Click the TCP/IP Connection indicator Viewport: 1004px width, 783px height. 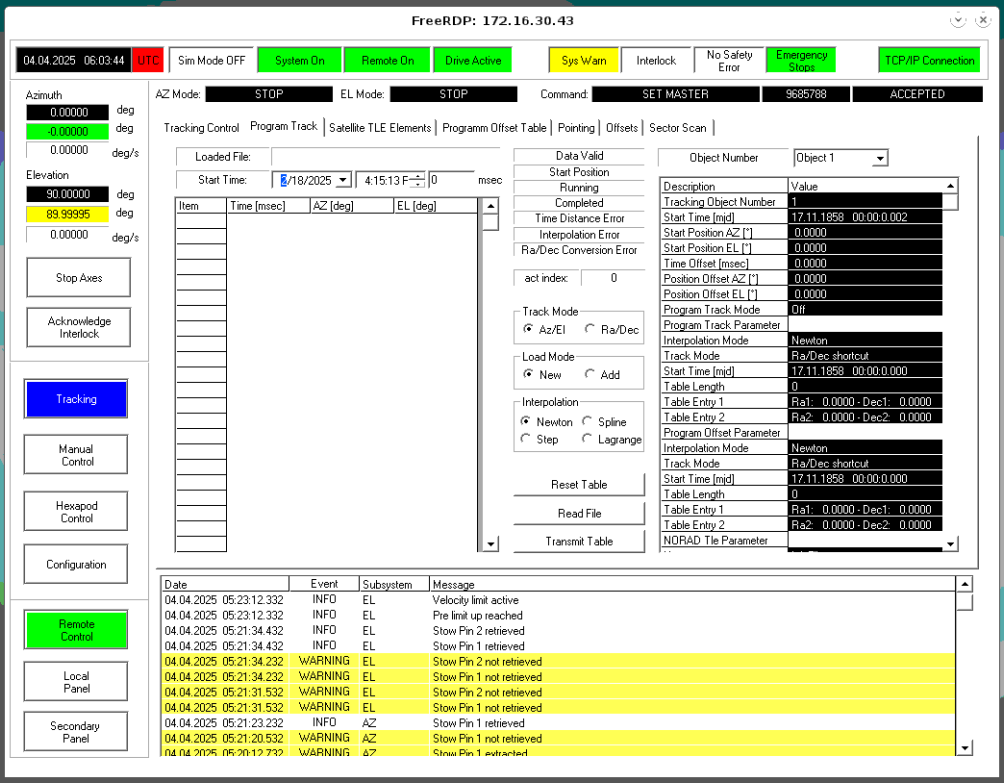coord(930,60)
